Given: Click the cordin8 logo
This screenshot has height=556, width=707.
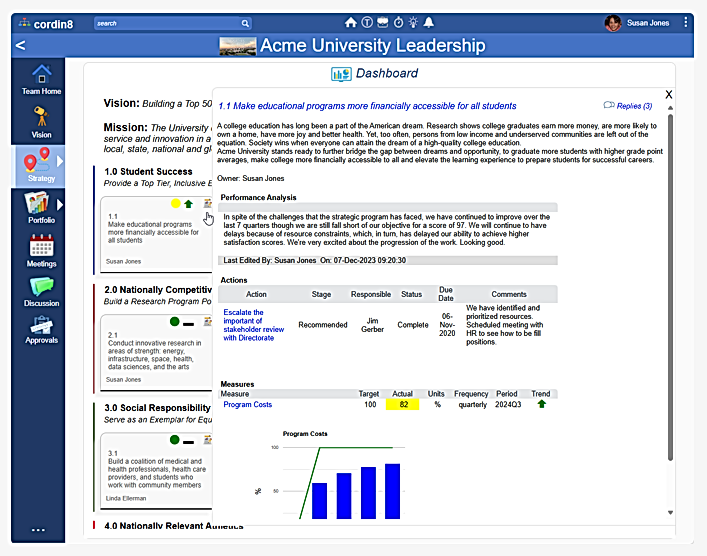Looking at the screenshot, I should (x=46, y=23).
